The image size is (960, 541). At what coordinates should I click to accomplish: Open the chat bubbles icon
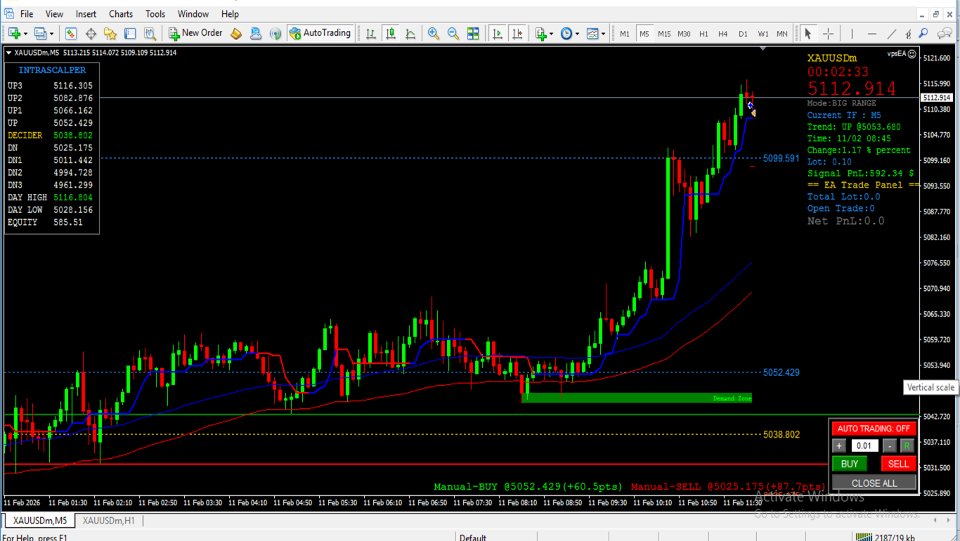pos(945,33)
